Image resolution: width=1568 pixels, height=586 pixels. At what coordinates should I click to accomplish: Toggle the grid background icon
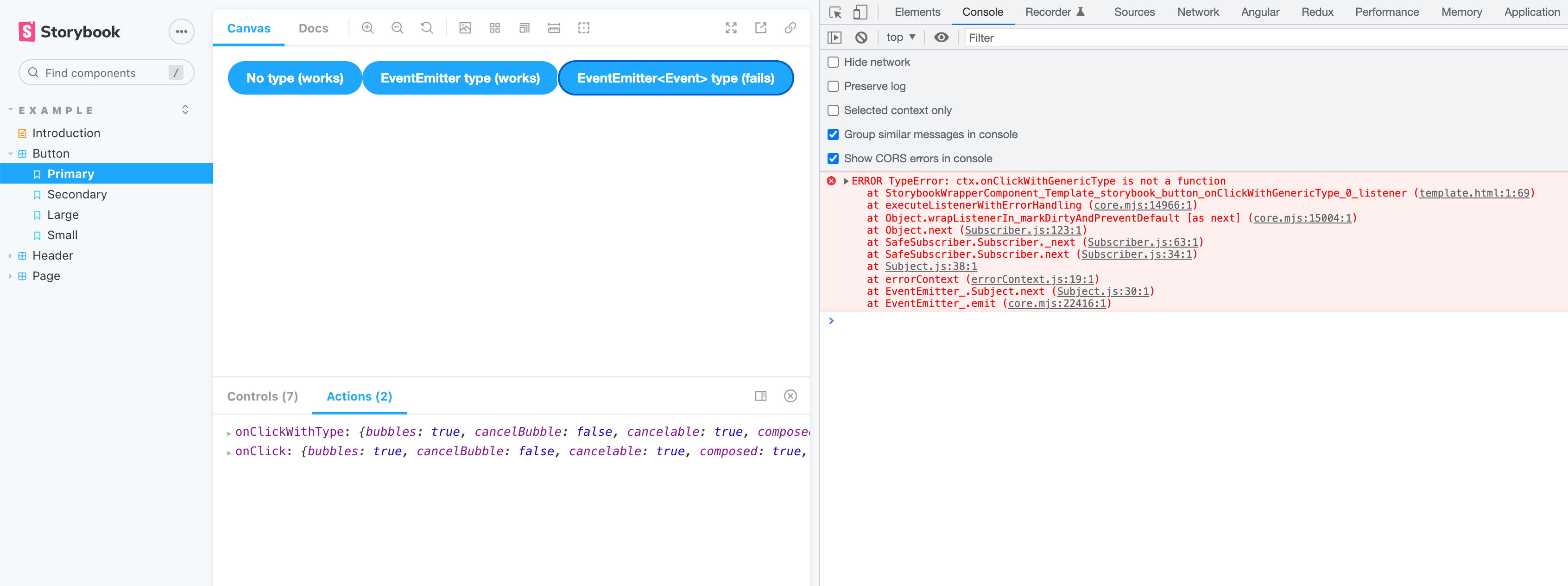(x=494, y=28)
